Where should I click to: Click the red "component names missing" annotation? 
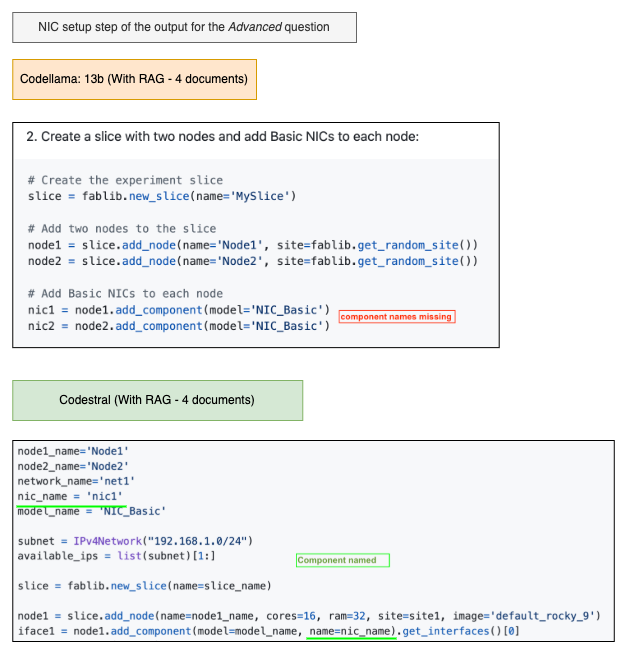tap(396, 317)
